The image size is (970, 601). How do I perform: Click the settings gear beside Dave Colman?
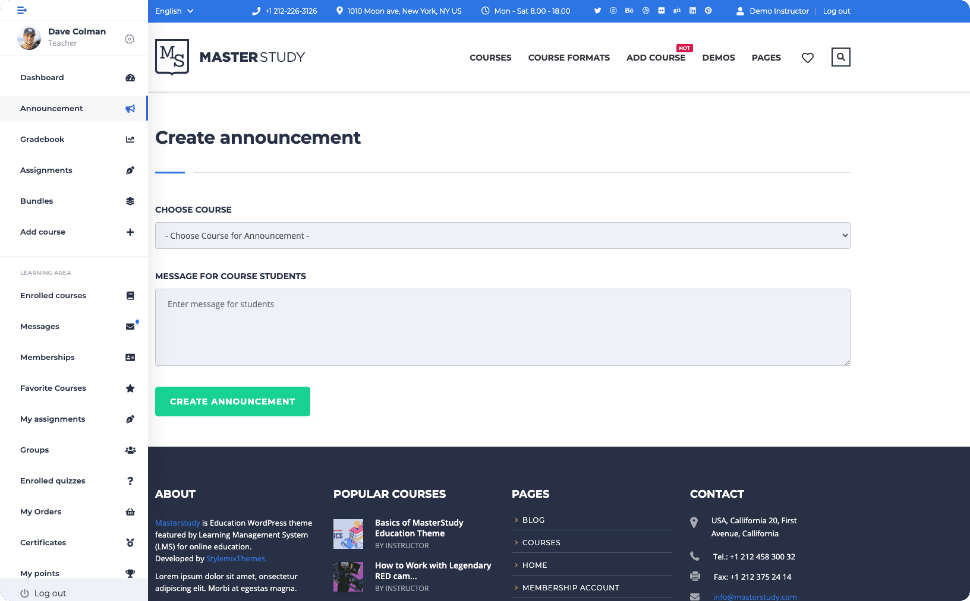point(130,39)
